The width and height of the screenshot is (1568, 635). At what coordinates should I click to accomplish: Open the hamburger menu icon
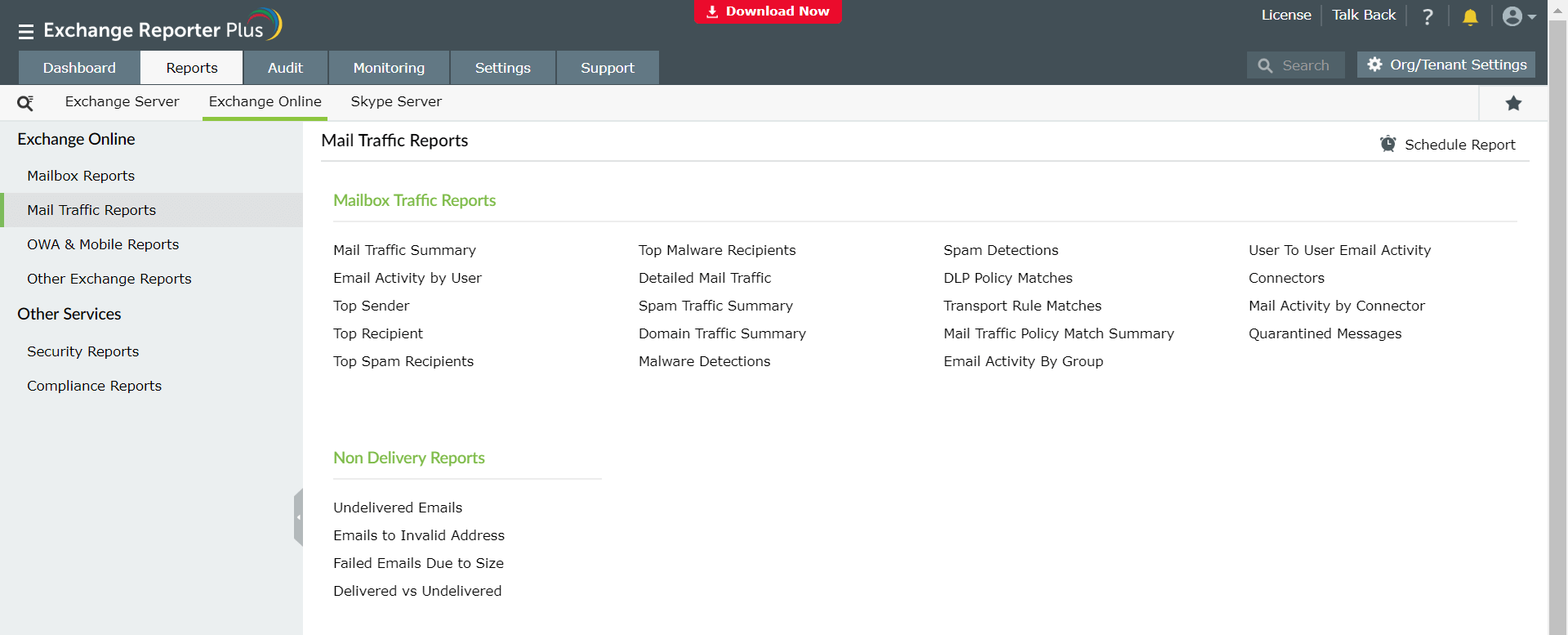26,32
